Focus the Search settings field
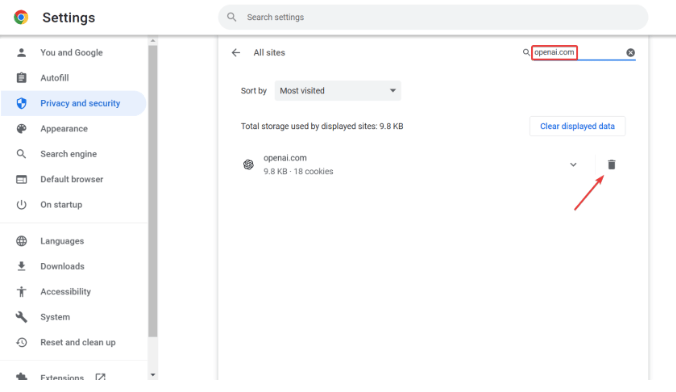676x392 pixels. [433, 17]
